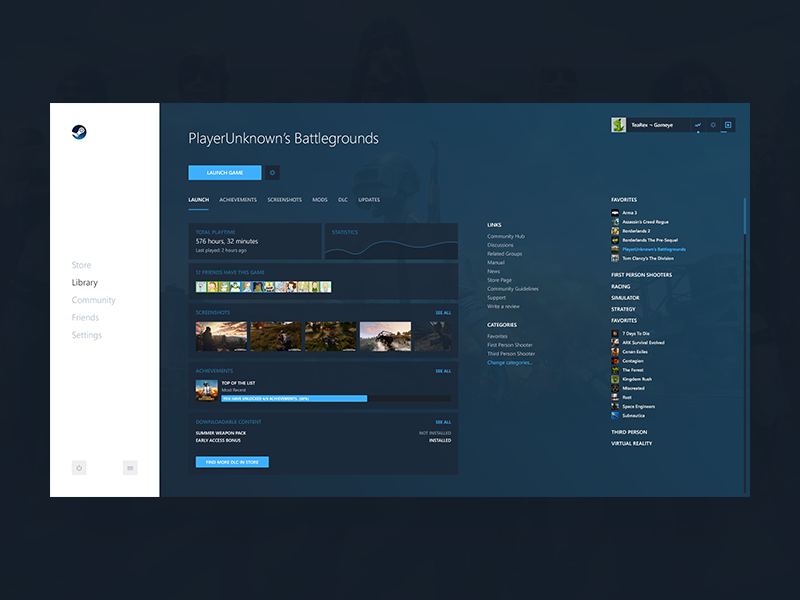Viewport: 800px width, 600px height.
Task: Select Arma 3 game icon in Favorites
Action: (615, 213)
